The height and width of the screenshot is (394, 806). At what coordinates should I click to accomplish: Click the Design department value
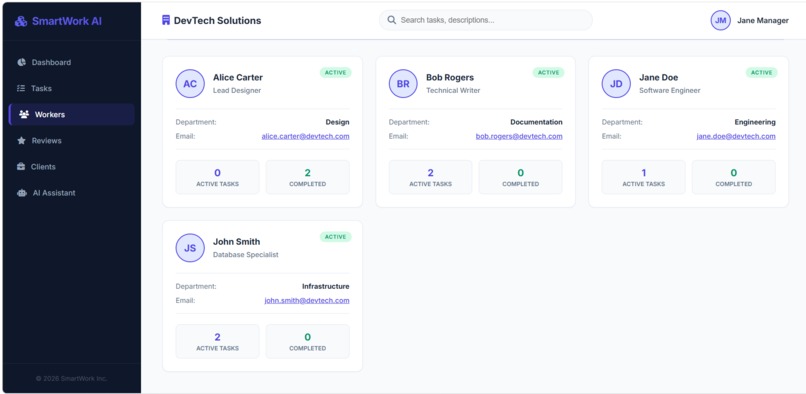[x=337, y=122]
